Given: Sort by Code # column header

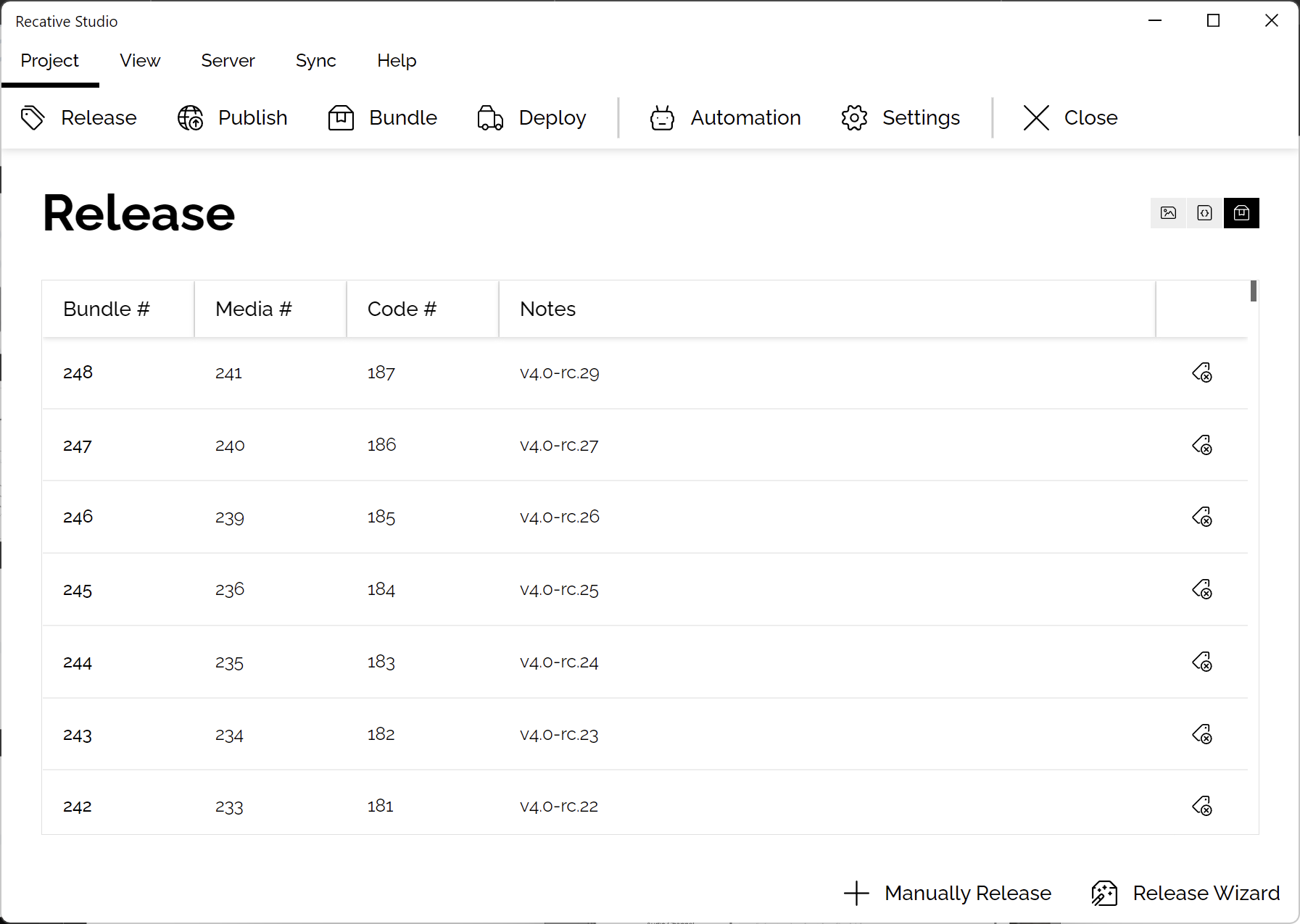Looking at the screenshot, I should [x=423, y=309].
